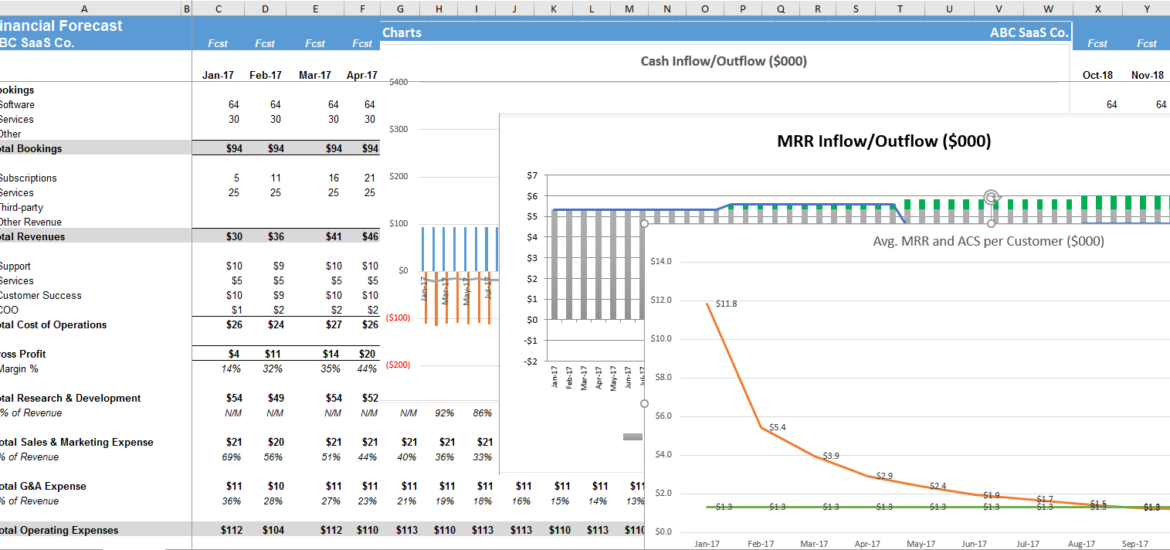Click the Gross Profit row label
The width and height of the screenshot is (1170, 550).
pyautogui.click(x=23, y=354)
